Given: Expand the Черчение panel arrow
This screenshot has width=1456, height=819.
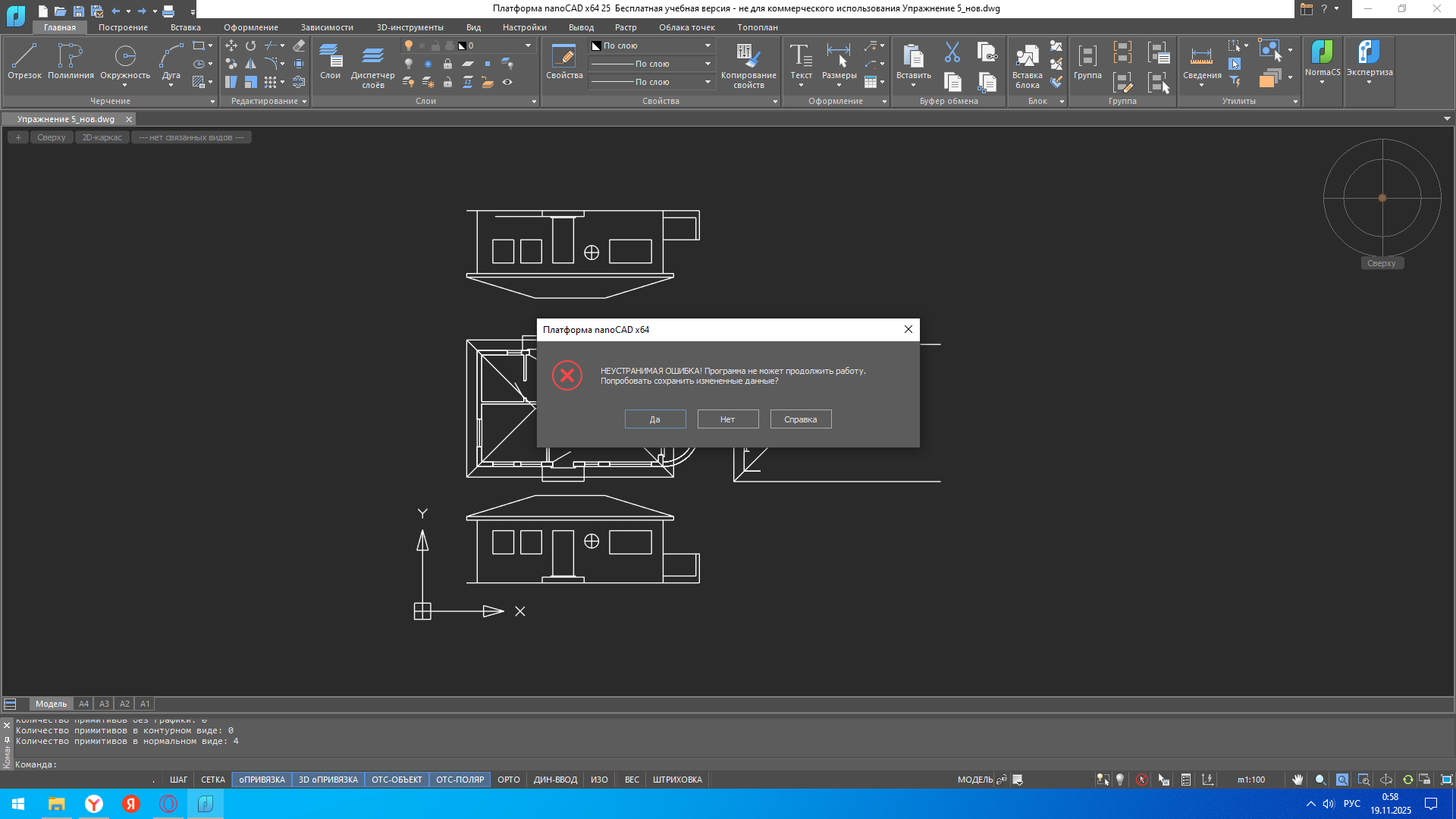Looking at the screenshot, I should coord(212,102).
